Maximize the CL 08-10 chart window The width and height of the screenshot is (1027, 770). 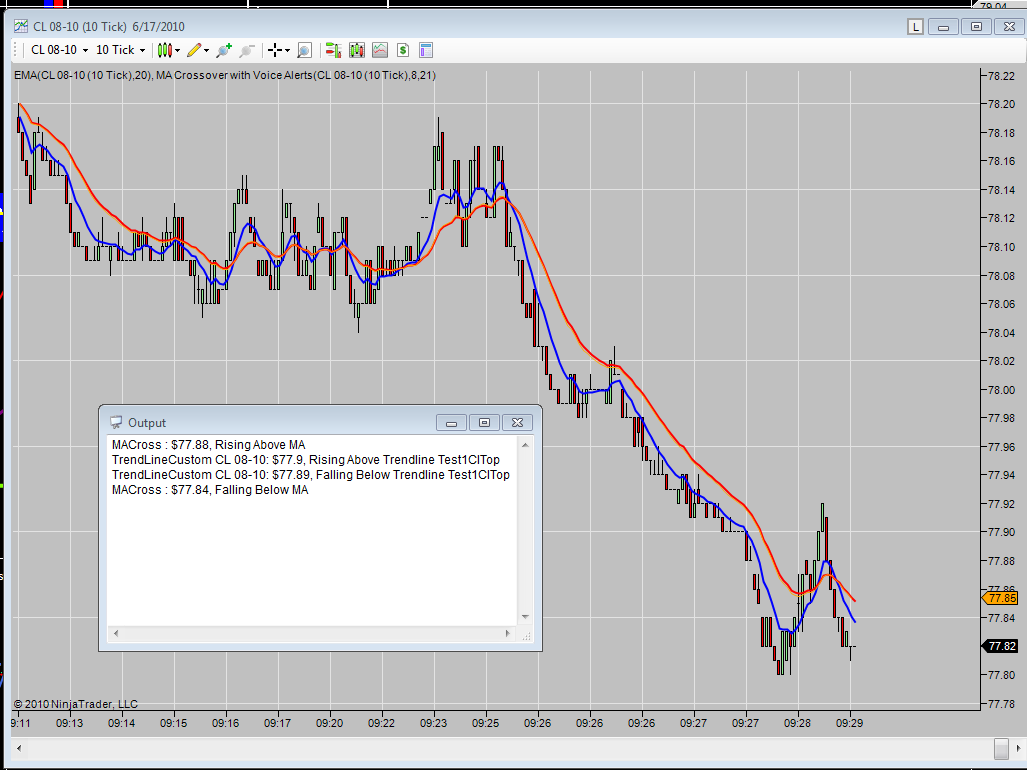click(976, 27)
